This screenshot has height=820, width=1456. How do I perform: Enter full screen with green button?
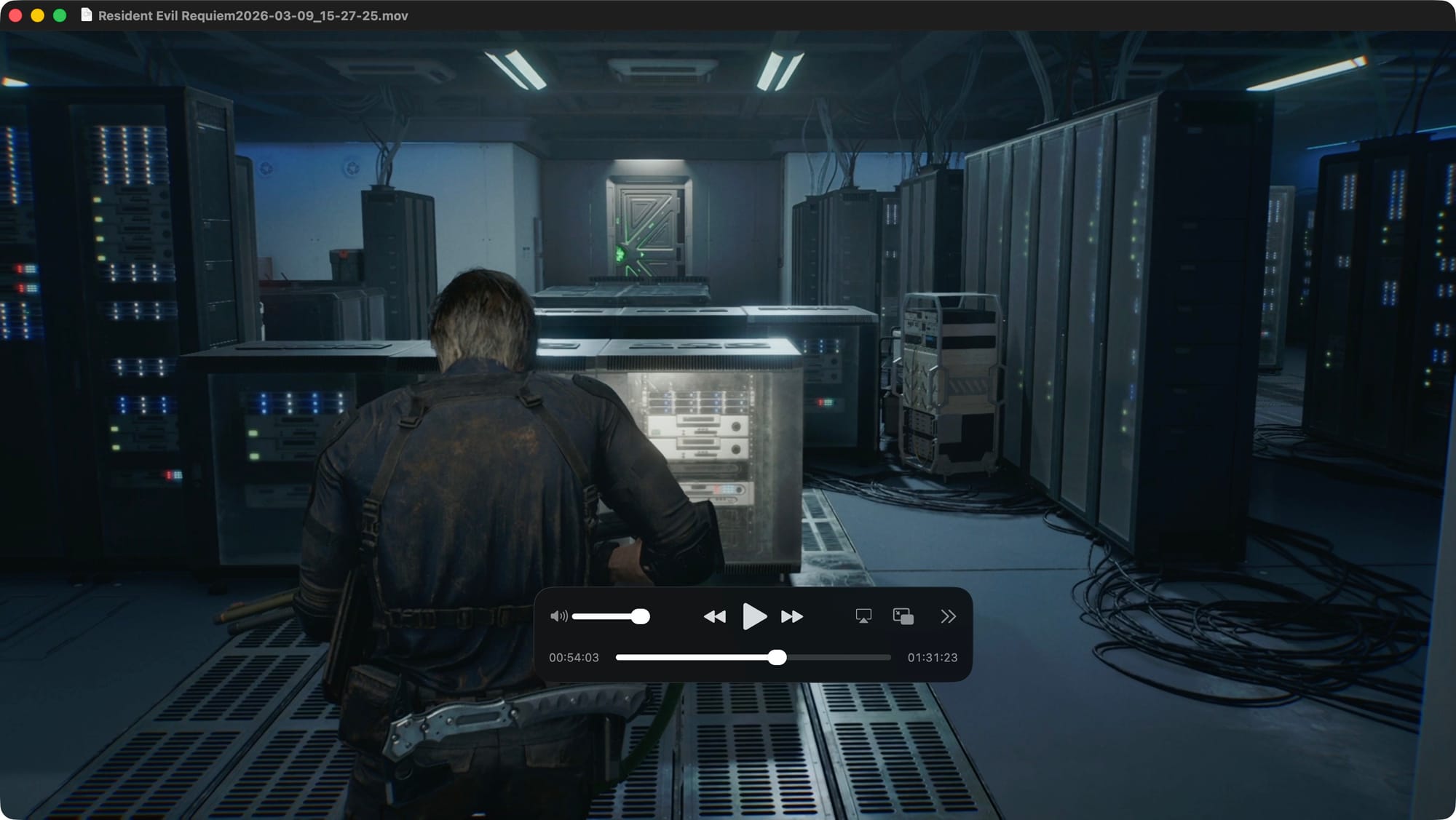[x=60, y=15]
